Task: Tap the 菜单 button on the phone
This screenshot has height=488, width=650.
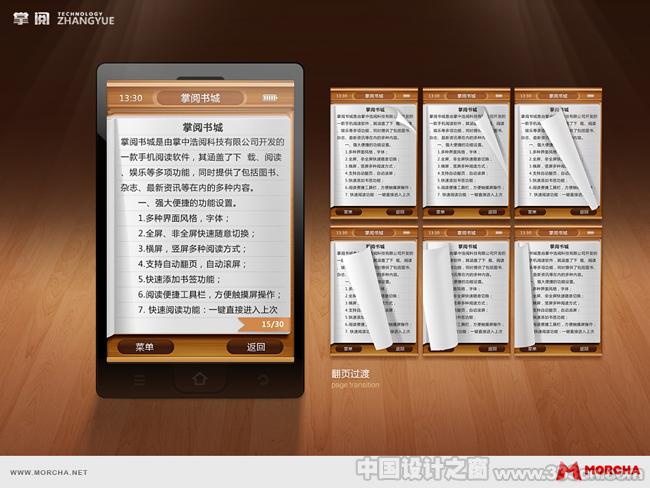Action: [146, 347]
